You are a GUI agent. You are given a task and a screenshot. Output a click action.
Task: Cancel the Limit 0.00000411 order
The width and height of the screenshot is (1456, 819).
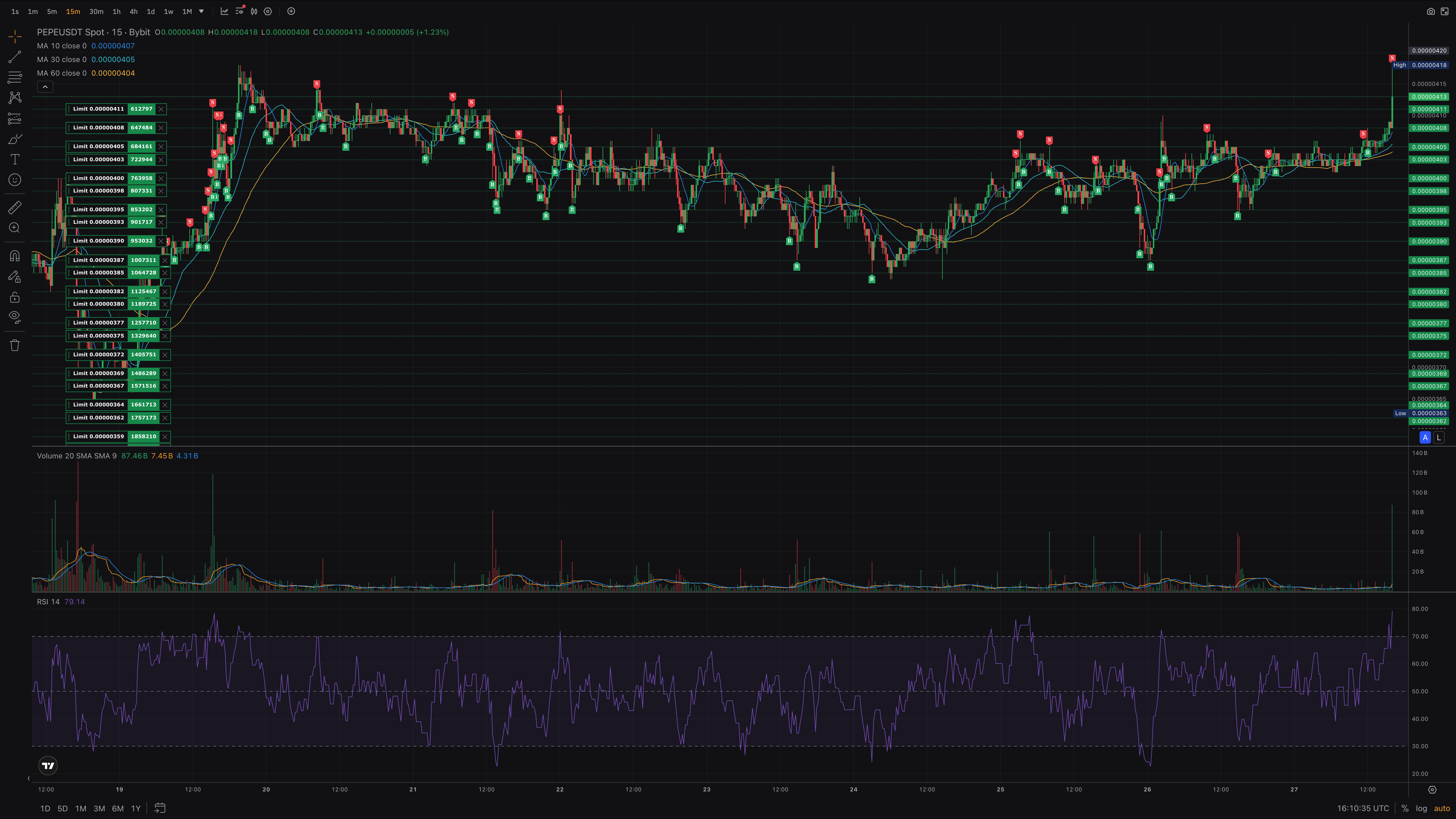[x=161, y=109]
